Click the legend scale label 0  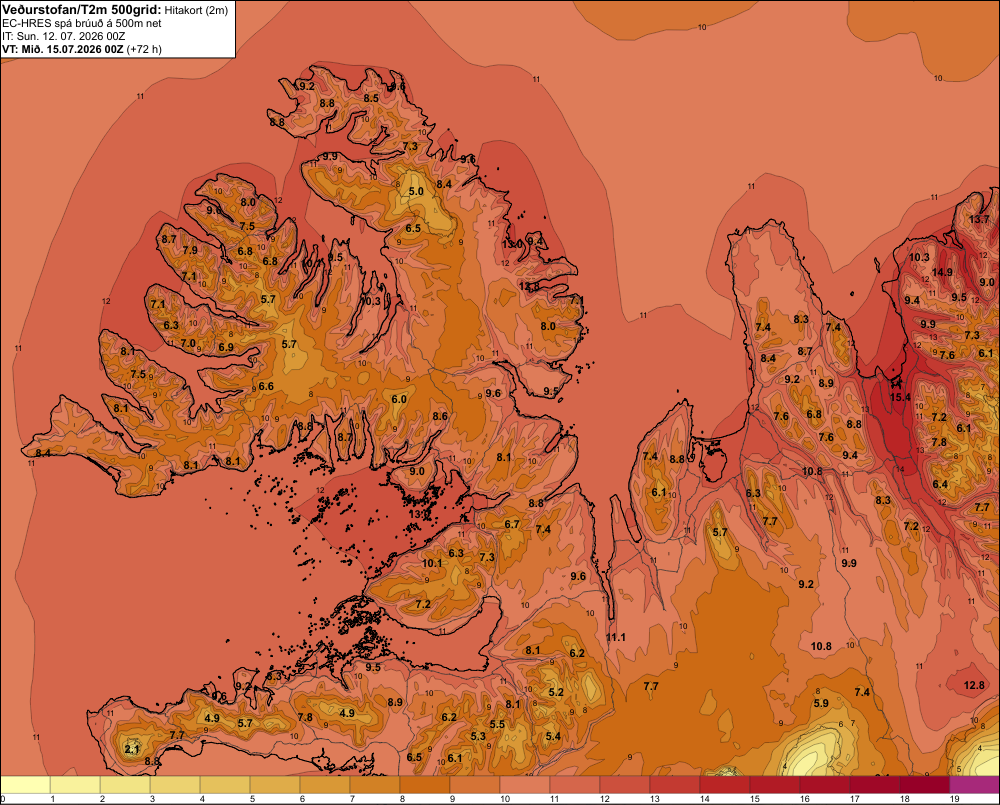3,799
